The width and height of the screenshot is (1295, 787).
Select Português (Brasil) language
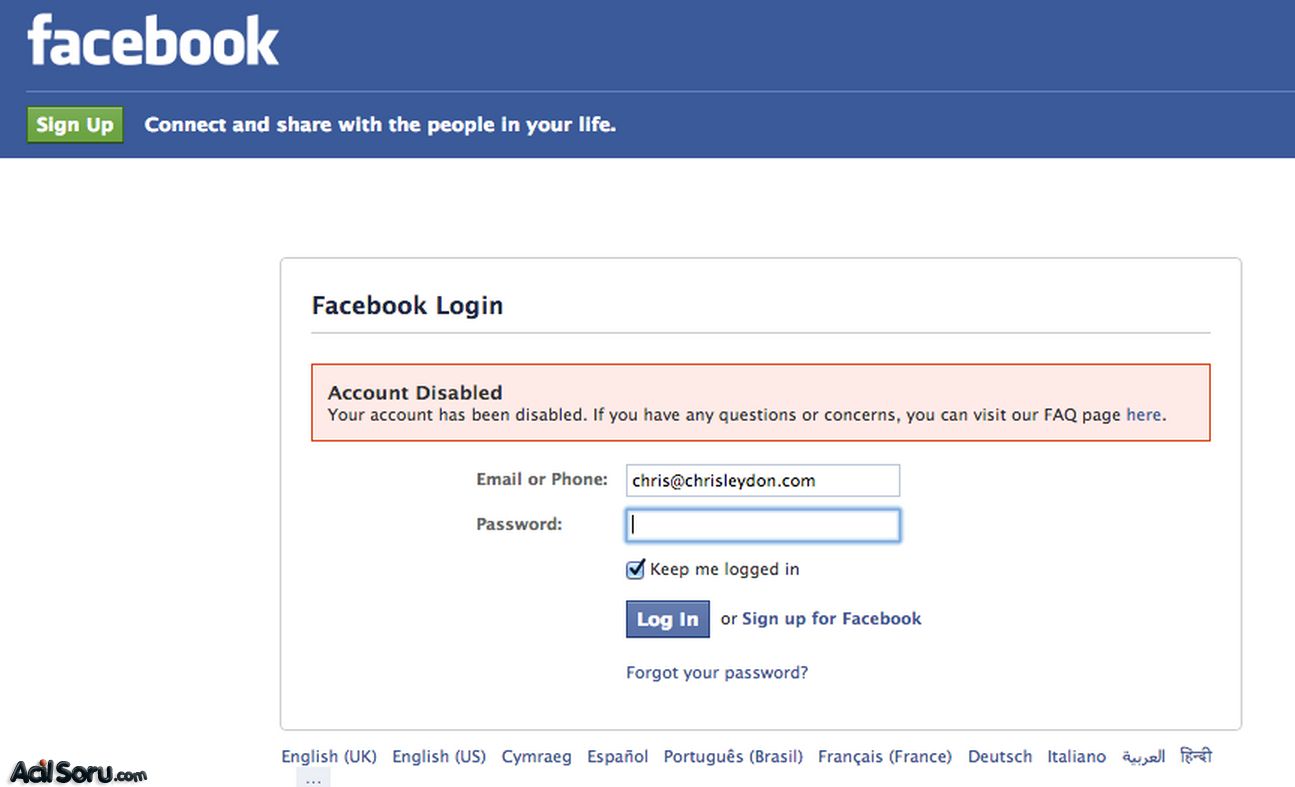733,757
